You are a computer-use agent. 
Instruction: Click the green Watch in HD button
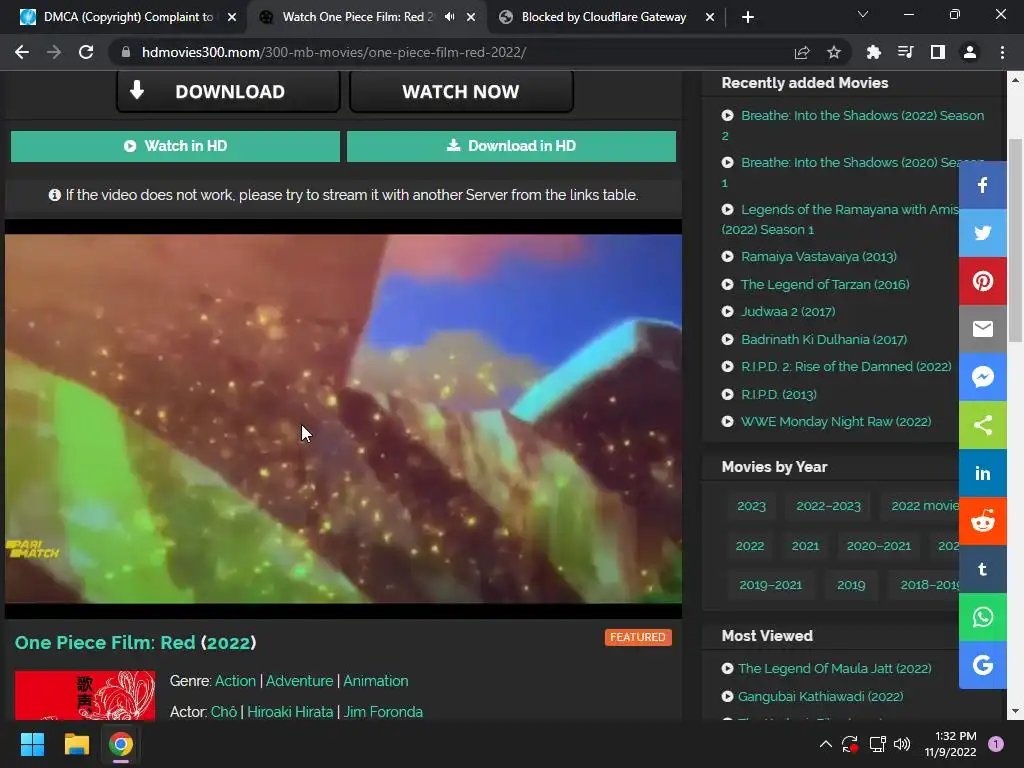pos(175,146)
